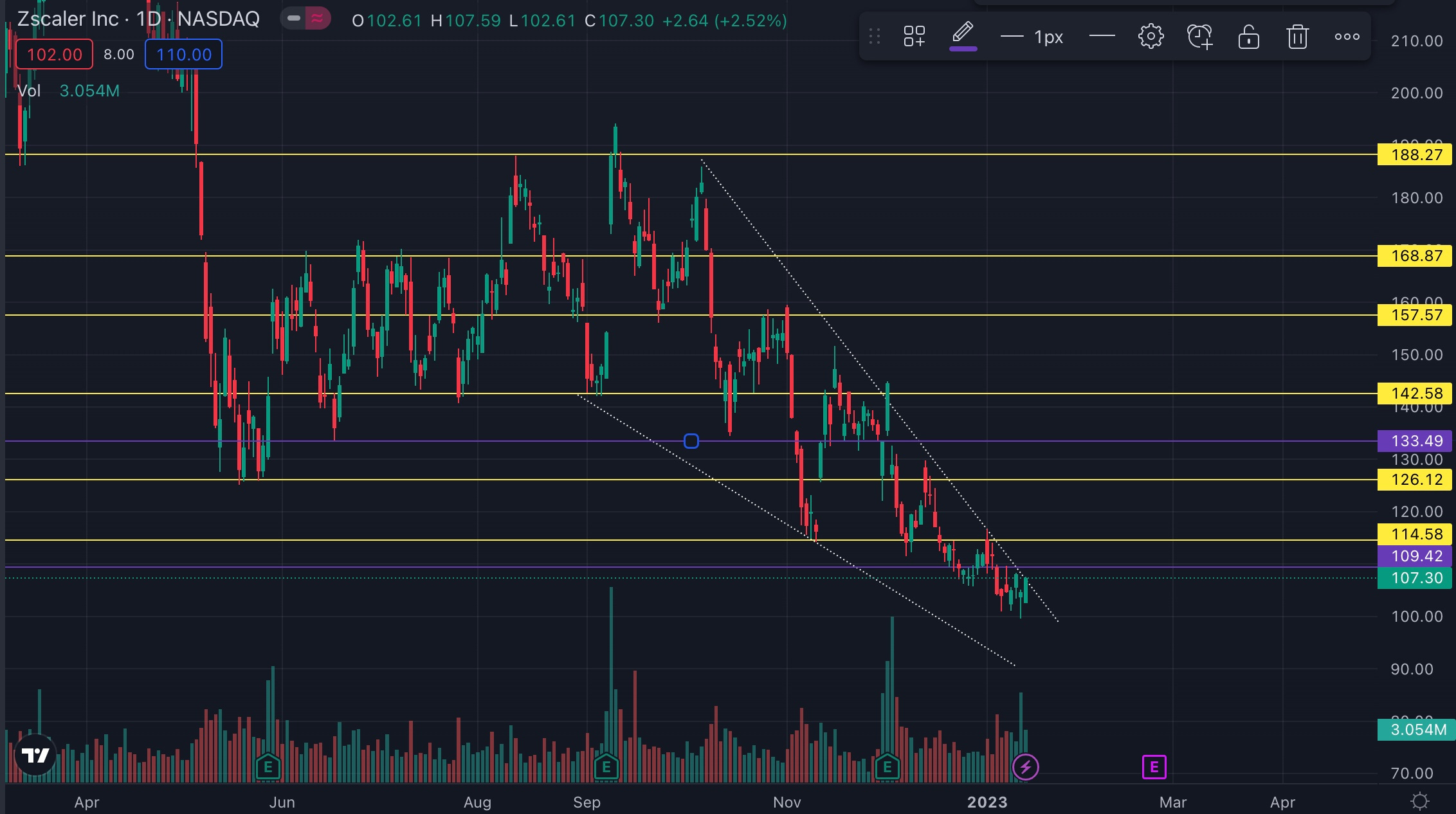Delete the selected drawing with trash icon

1297,37
